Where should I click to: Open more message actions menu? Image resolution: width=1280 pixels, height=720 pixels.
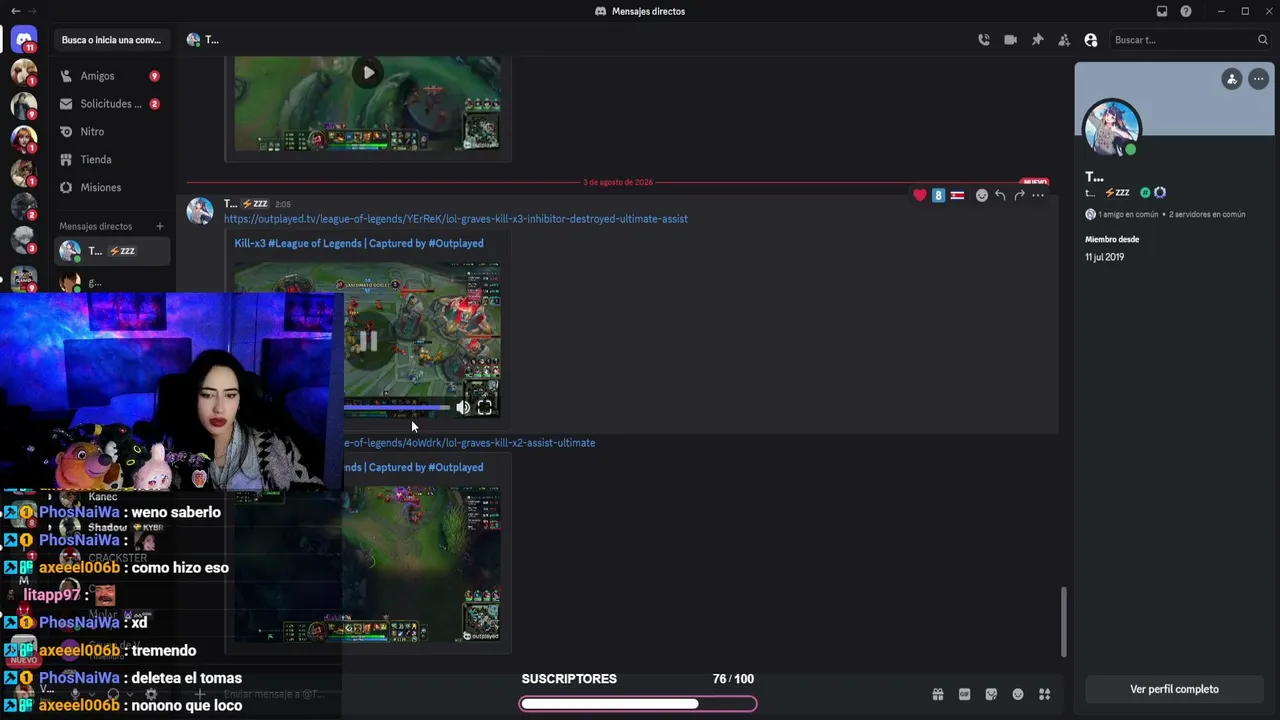1038,195
